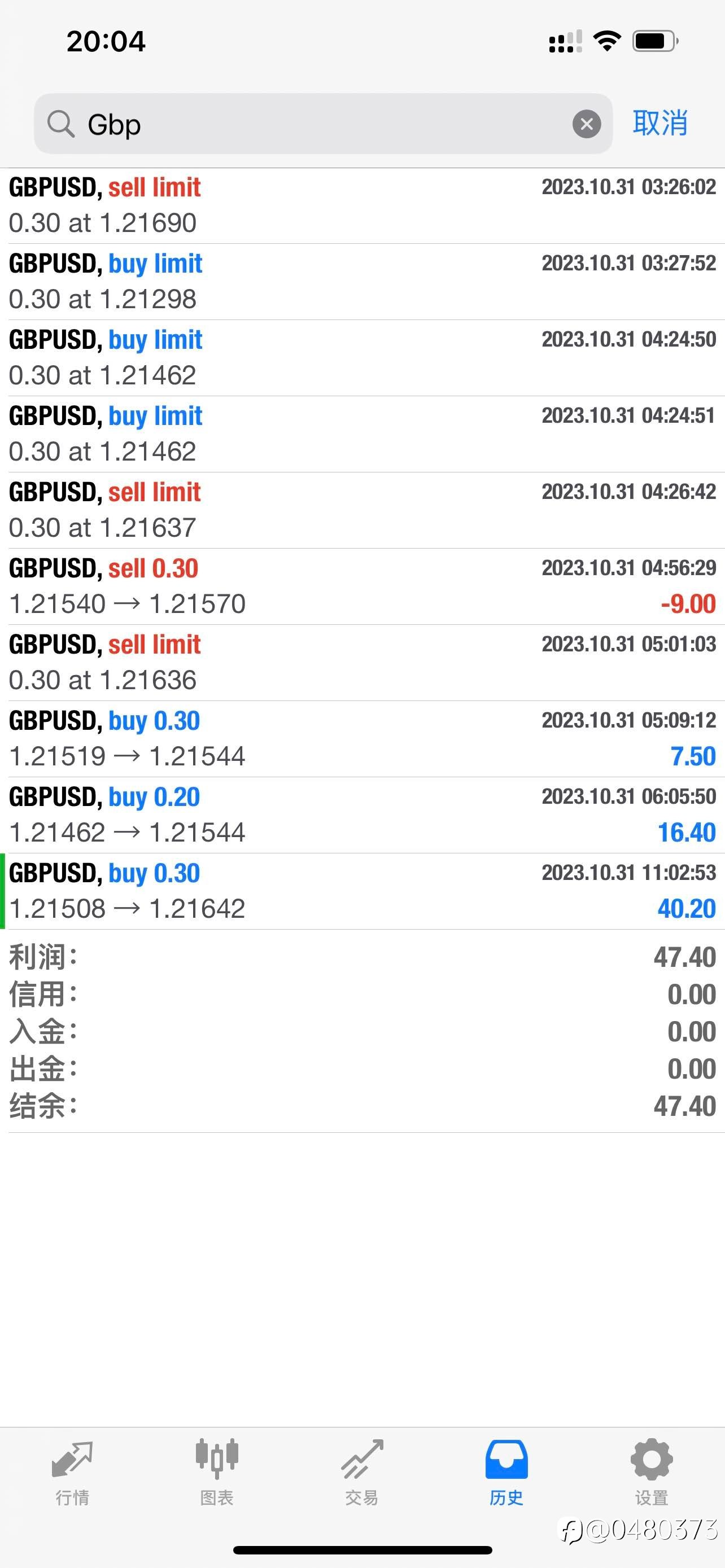Screen dimensions: 725x1568
Task: Open buy 0.20 trade with 16.40 profit
Action: click(x=362, y=814)
